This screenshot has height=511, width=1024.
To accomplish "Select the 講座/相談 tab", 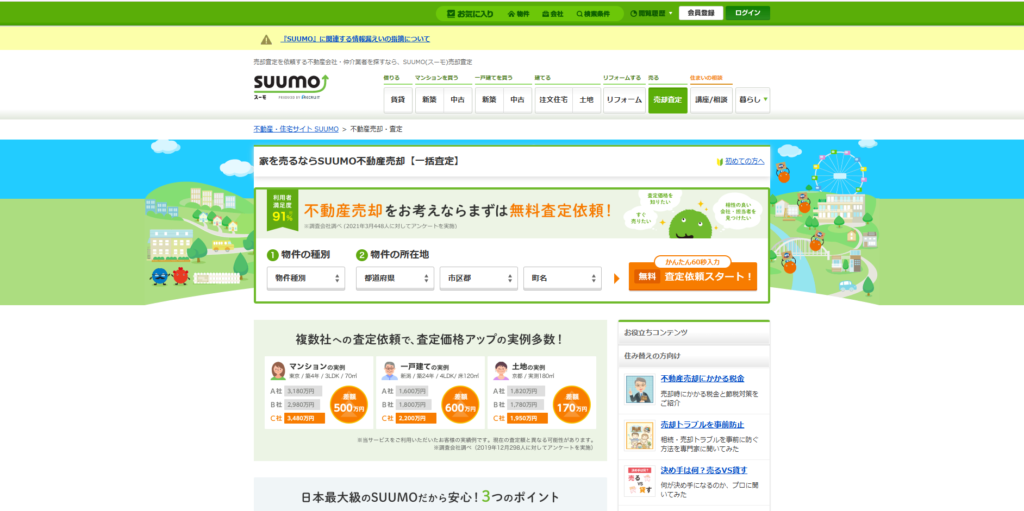I will tap(711, 100).
